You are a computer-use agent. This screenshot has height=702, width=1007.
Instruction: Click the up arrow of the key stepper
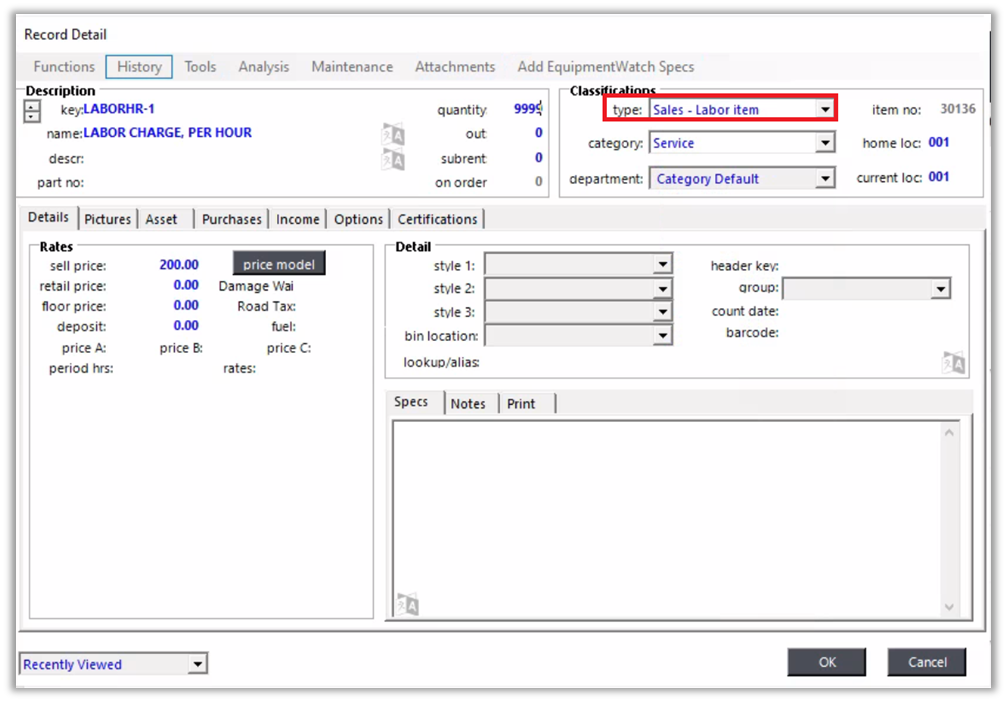tap(32, 105)
